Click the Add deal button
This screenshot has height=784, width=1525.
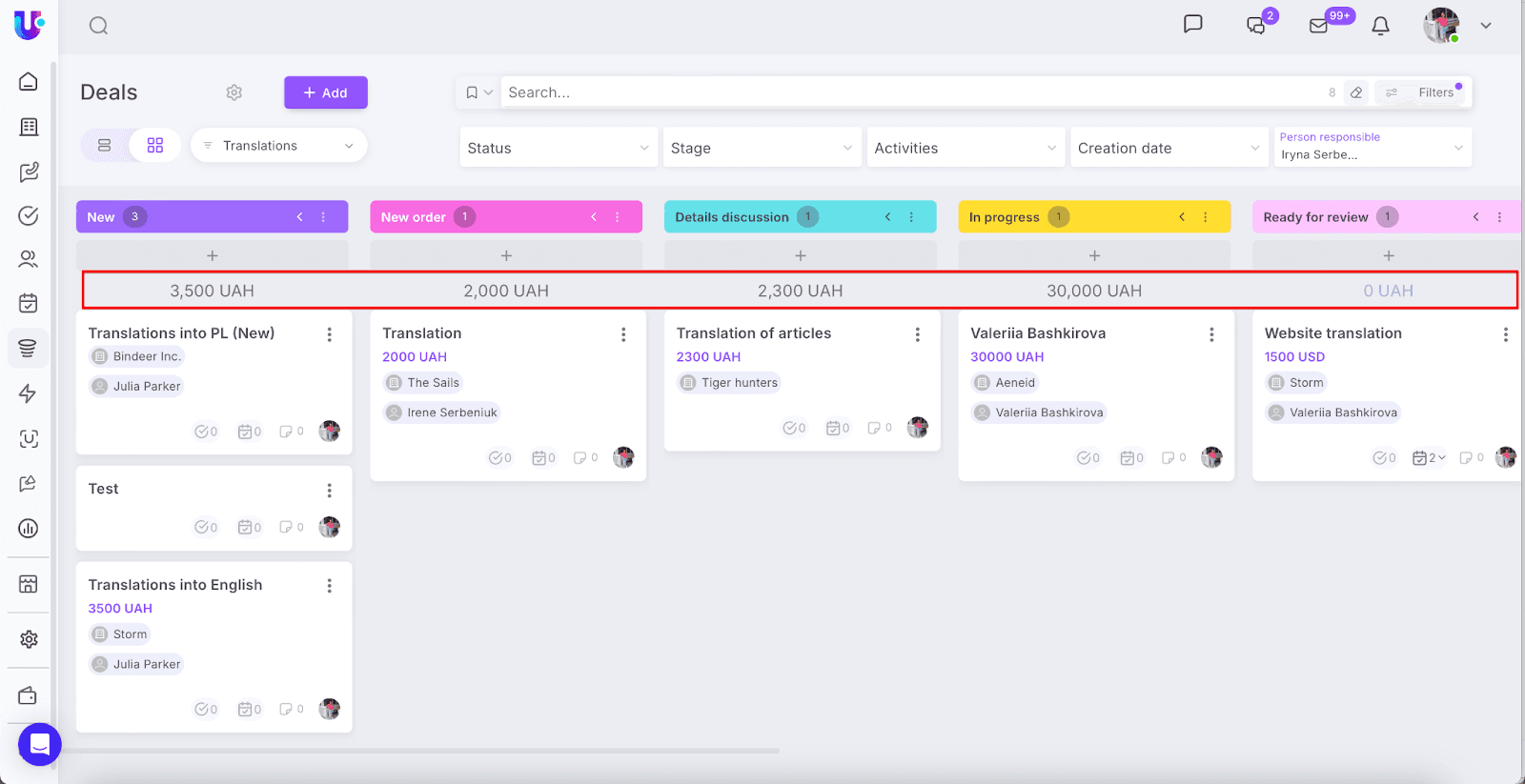click(x=325, y=92)
